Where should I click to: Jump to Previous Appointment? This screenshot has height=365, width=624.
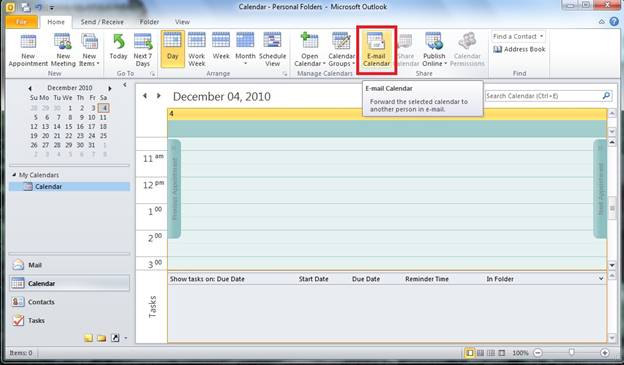coord(174,189)
